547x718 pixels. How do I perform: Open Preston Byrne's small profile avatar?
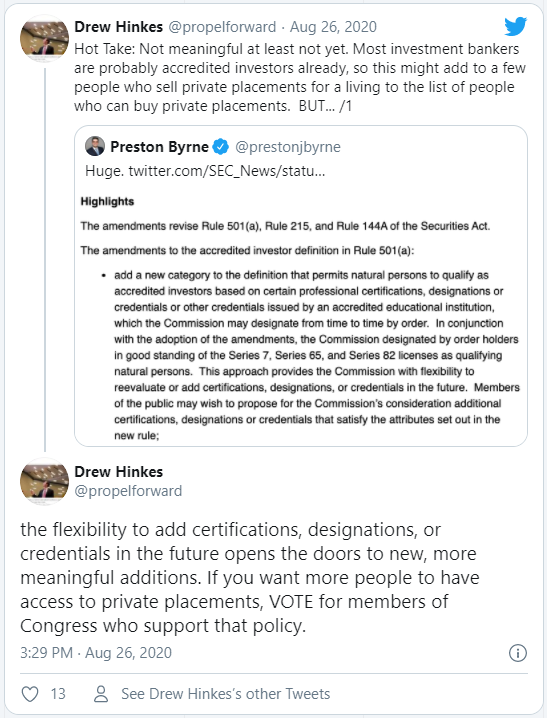[x=95, y=146]
